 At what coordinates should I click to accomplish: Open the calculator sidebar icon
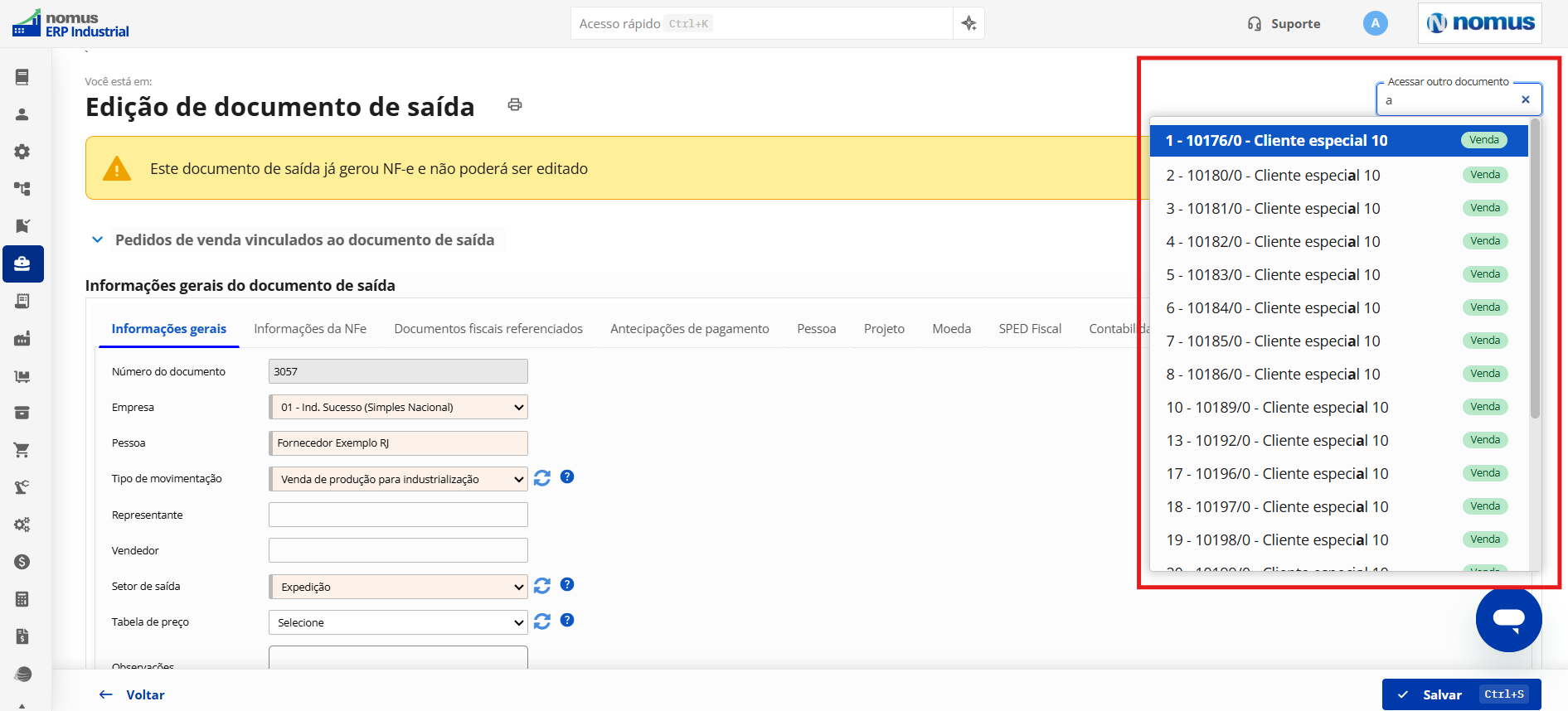click(22, 599)
